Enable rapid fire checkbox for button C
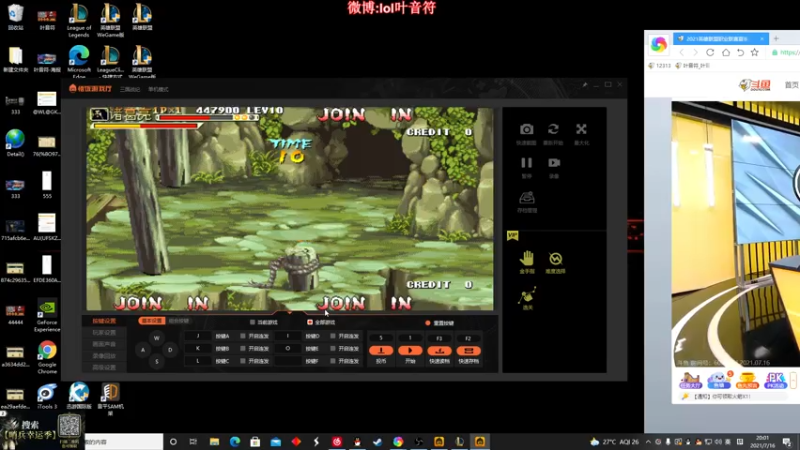 click(x=243, y=361)
